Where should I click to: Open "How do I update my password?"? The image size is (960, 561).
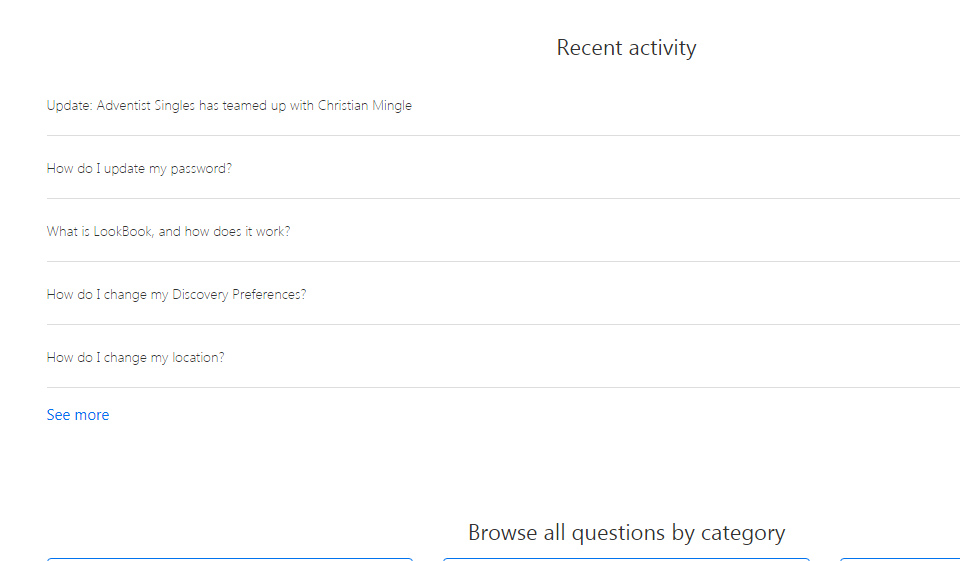[139, 168]
